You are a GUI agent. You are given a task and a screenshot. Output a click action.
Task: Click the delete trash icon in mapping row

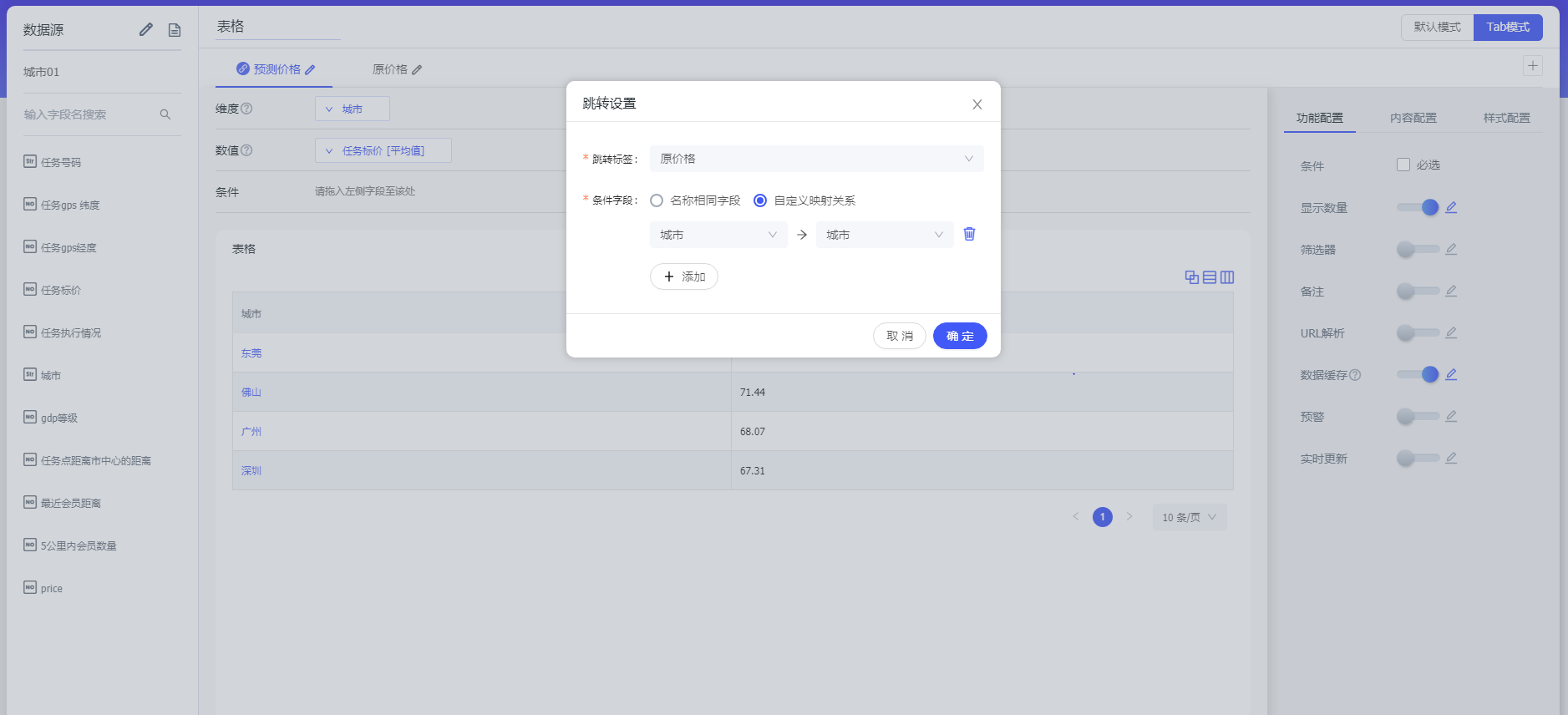(969, 234)
